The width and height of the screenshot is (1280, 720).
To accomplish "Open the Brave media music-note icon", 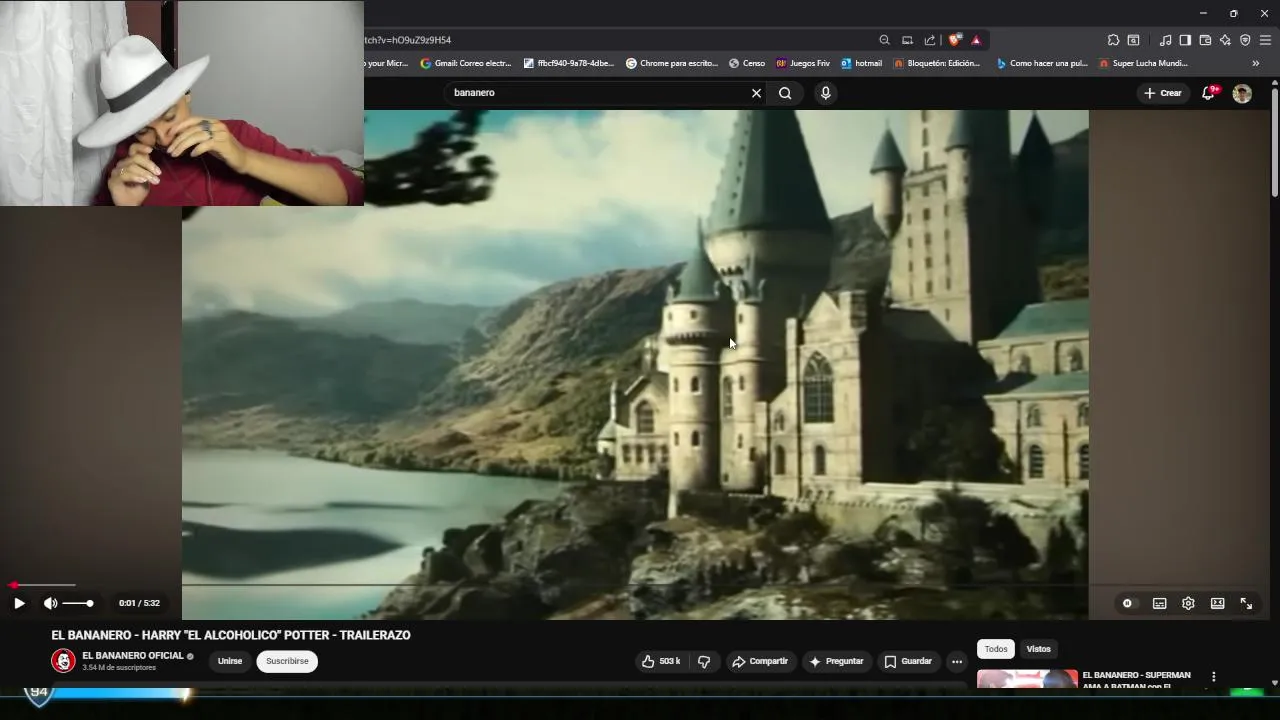I will (1165, 40).
